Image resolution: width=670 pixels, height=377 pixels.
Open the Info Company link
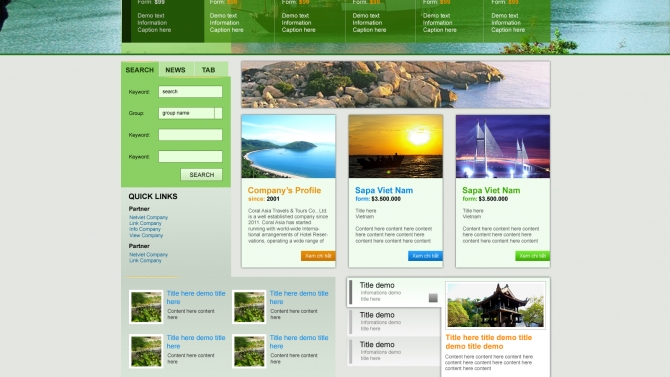[x=145, y=229]
